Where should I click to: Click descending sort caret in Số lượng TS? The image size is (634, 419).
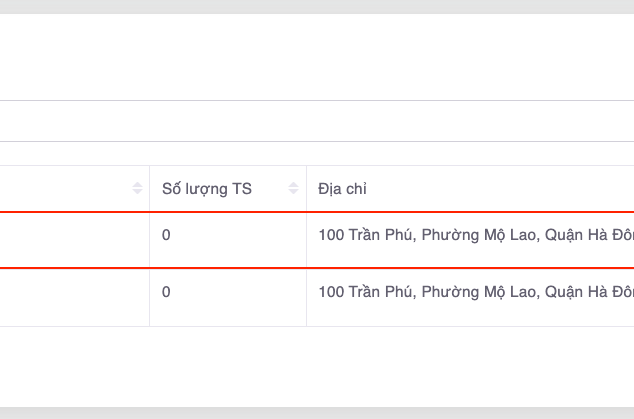(x=293, y=192)
